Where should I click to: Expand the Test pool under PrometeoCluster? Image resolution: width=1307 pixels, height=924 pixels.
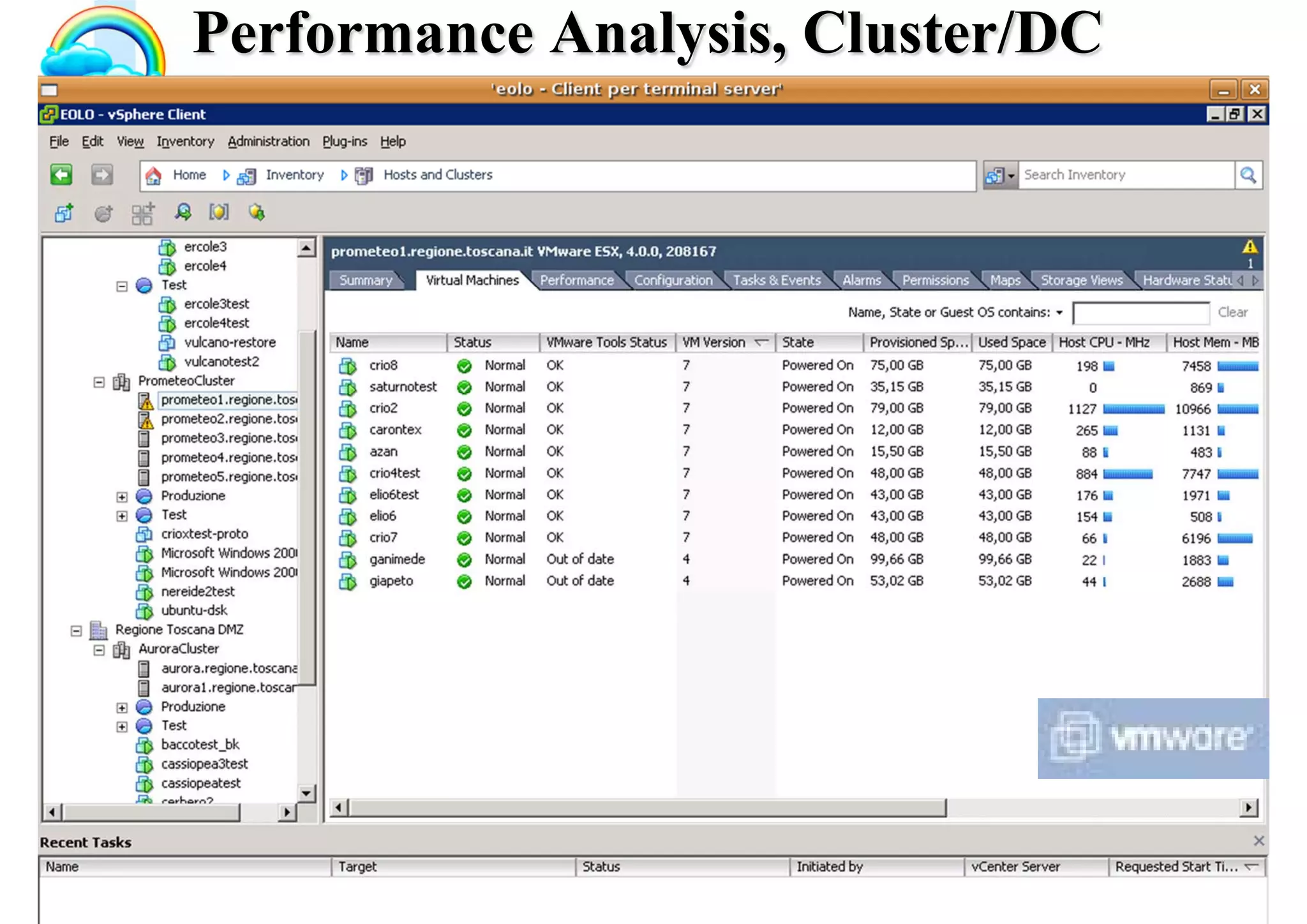pyautogui.click(x=122, y=516)
